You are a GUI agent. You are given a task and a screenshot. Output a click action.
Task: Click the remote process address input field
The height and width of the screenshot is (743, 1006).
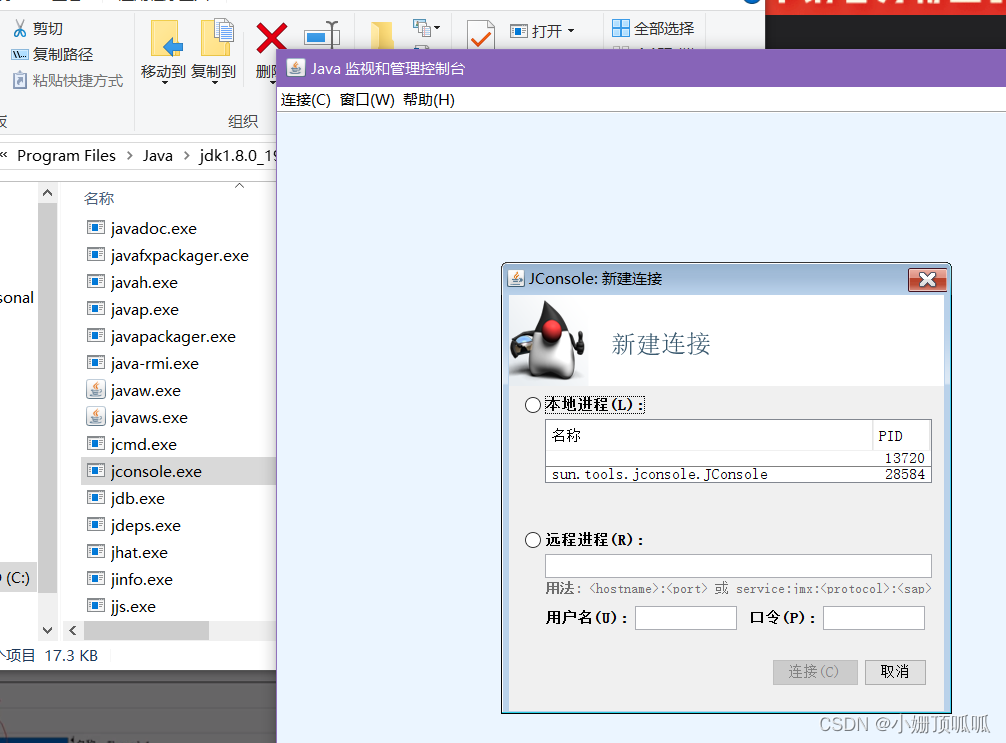[x=738, y=566]
